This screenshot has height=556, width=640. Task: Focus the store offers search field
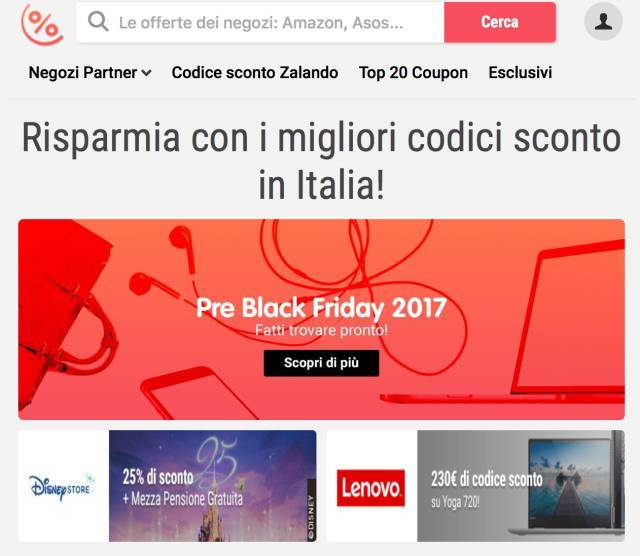pyautogui.click(x=260, y=22)
